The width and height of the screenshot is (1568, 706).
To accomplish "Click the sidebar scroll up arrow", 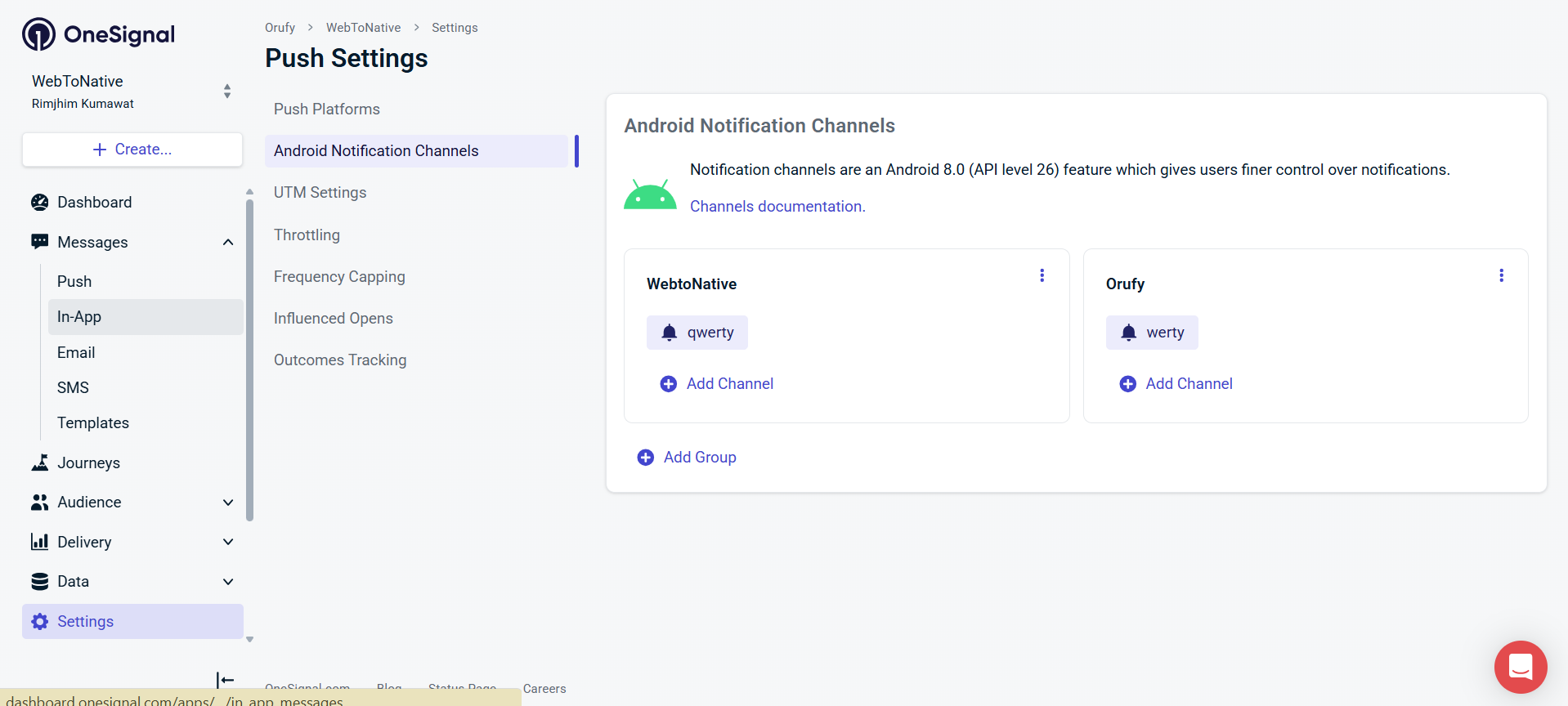I will [x=249, y=192].
